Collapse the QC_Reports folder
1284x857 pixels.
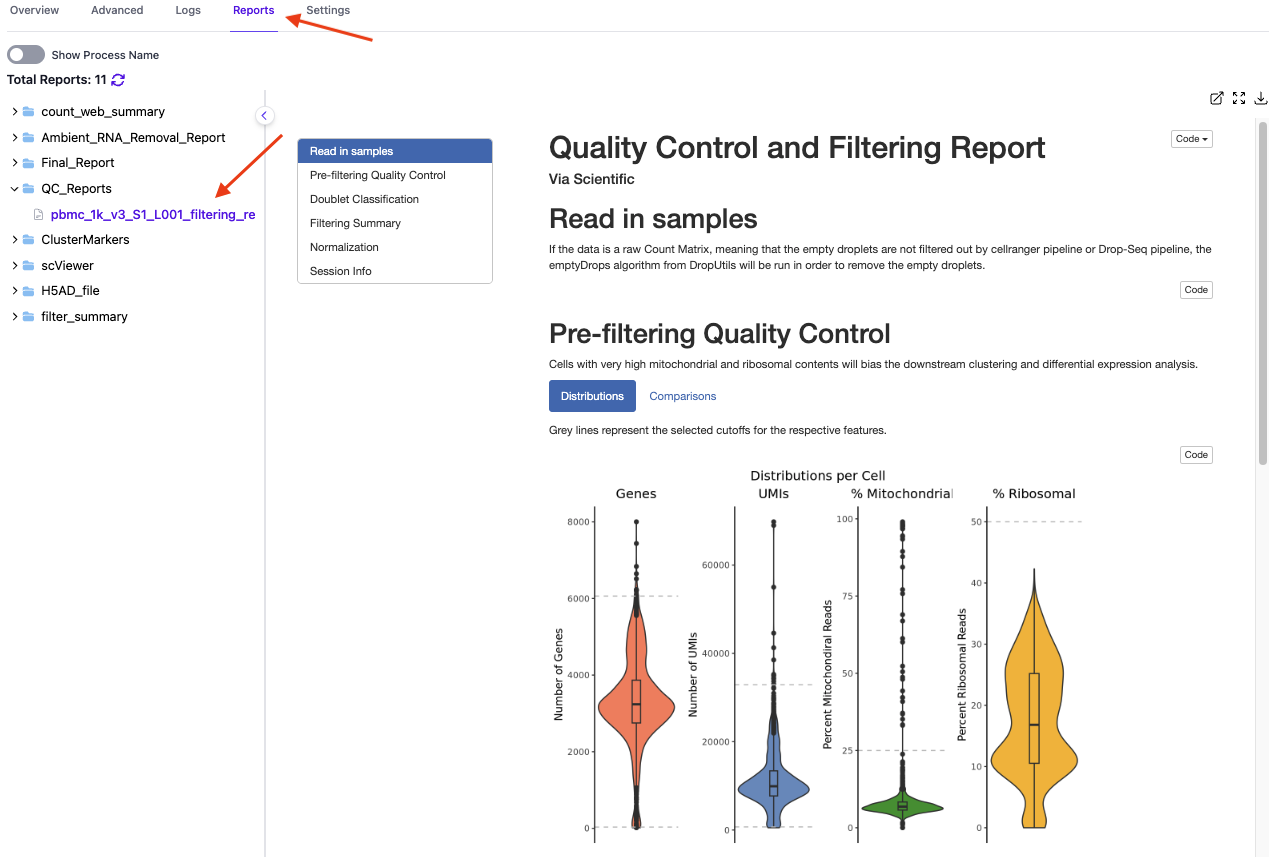point(13,188)
